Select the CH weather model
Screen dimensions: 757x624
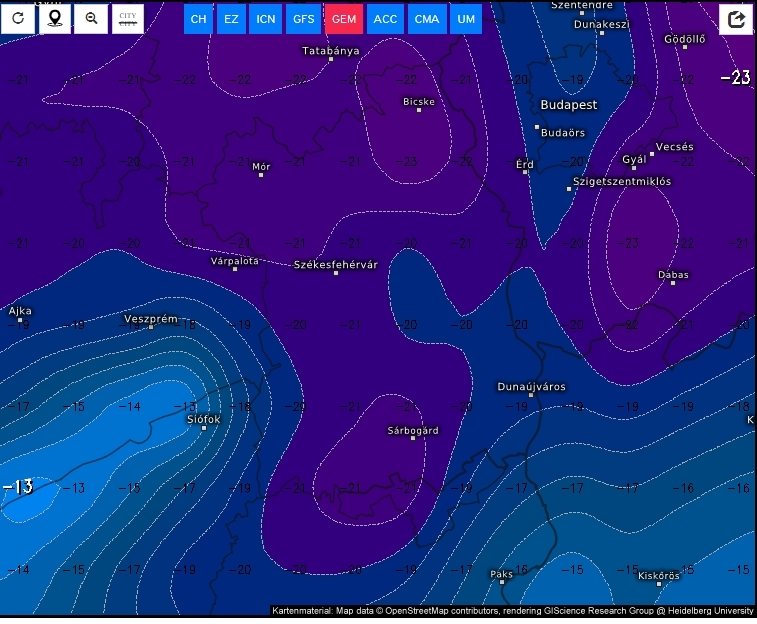tap(199, 19)
